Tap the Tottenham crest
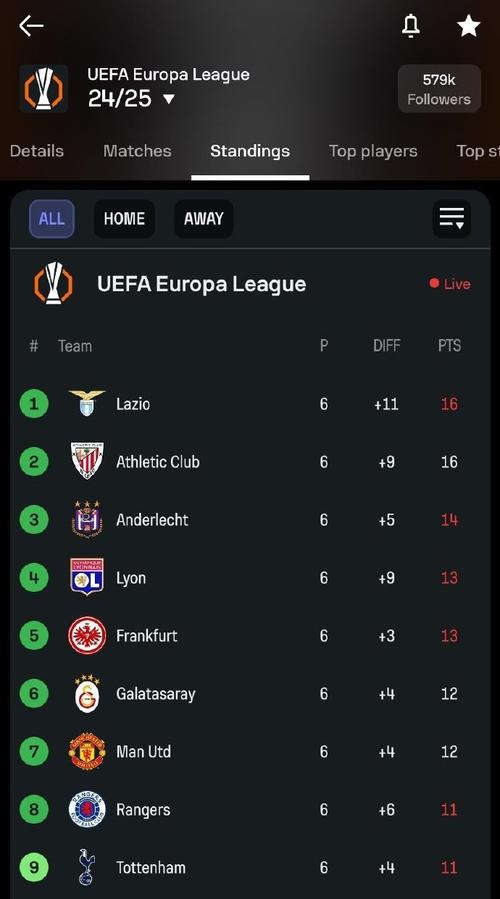 (87, 867)
